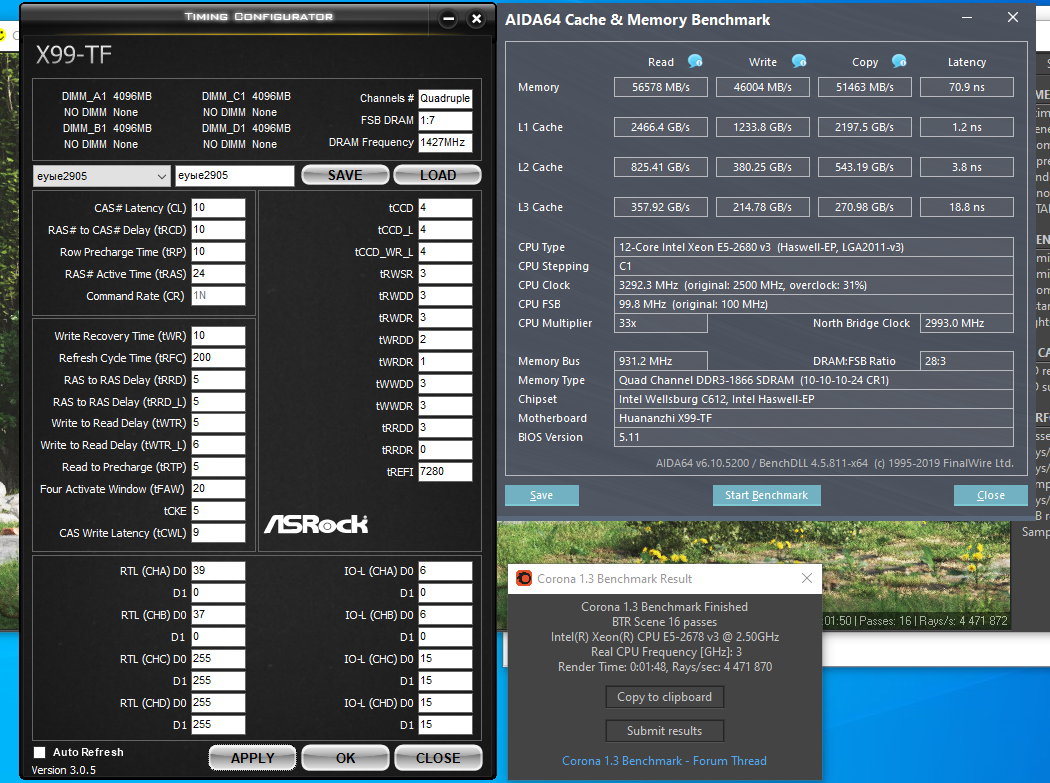Click the Memory Latency 70.9 ns value

coord(967,87)
